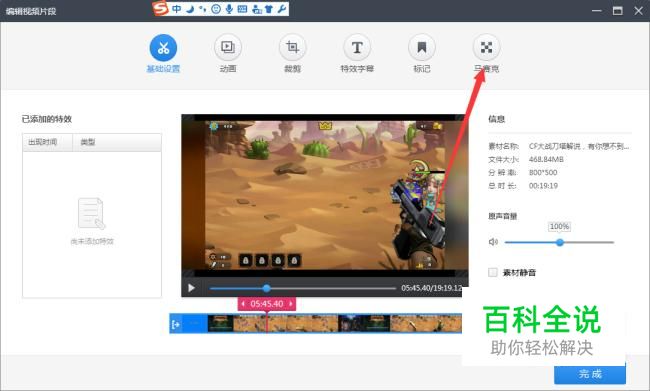The image size is (650, 391).
Task: Click the 文件大小 468.84MB value
Action: pos(546,159)
